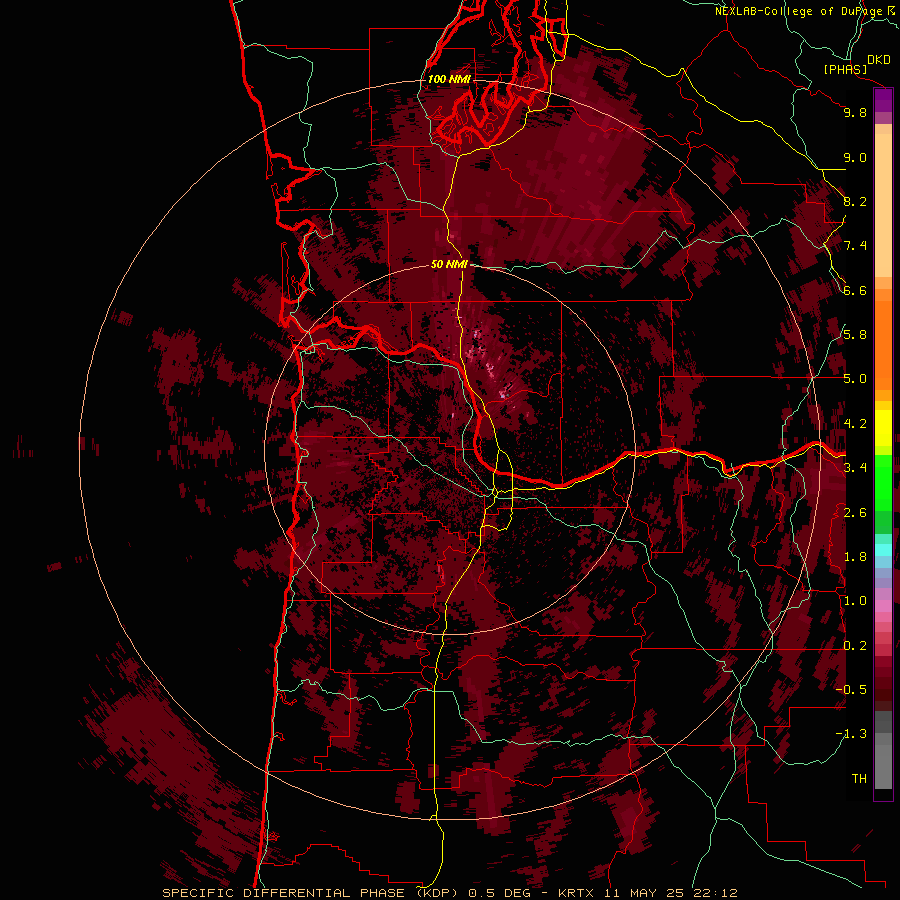900x900 pixels.
Task: Click the -0.5 value on the color scale
Action: point(851,690)
